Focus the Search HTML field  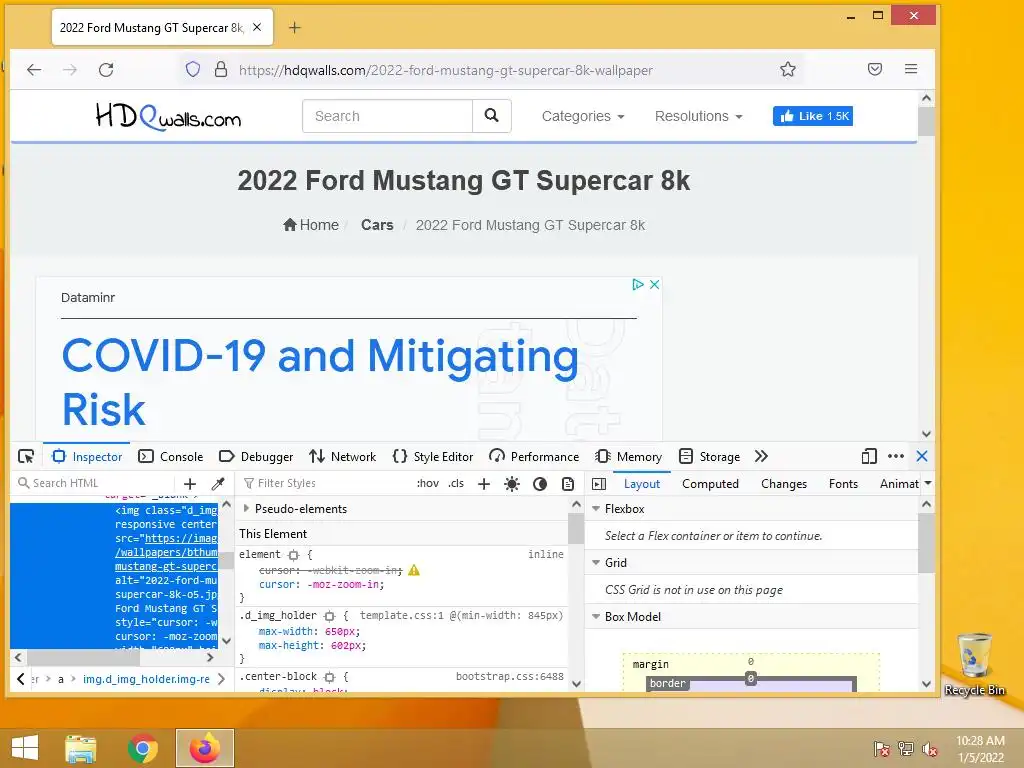(x=95, y=483)
